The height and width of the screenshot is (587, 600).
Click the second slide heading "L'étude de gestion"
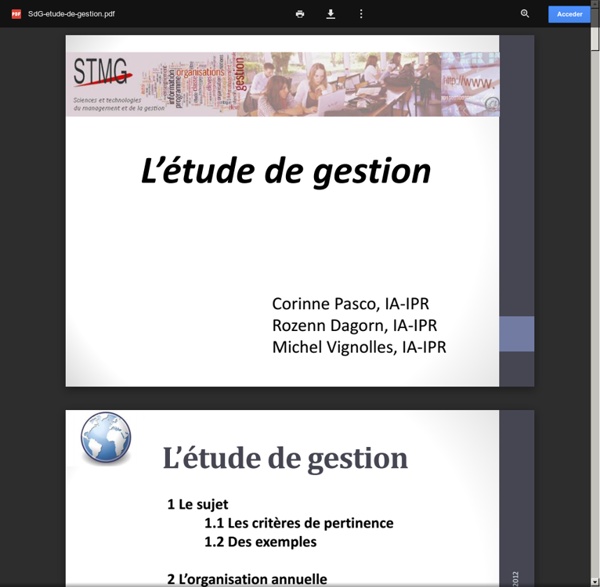coord(285,458)
